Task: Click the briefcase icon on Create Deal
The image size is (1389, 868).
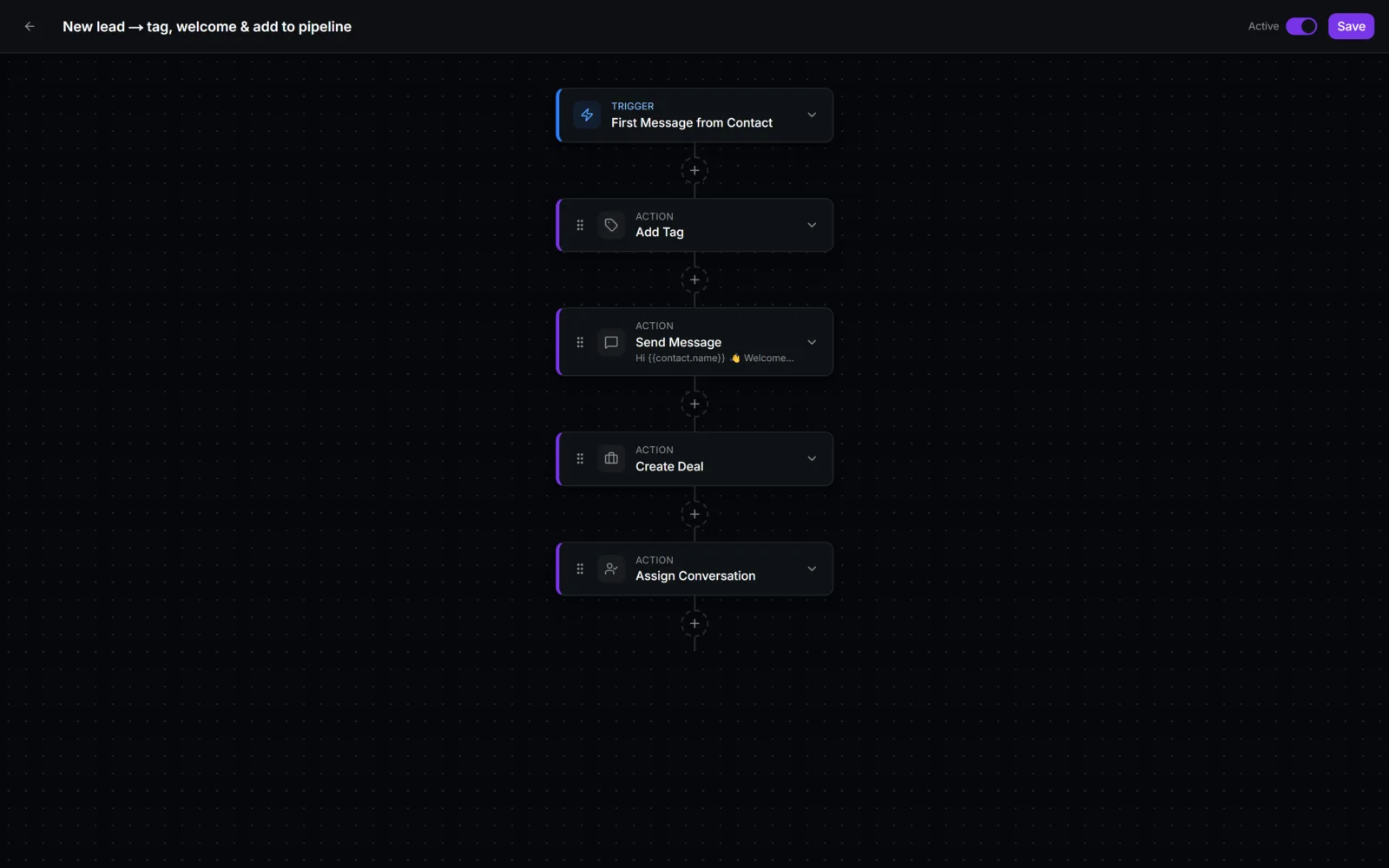Action: point(611,458)
